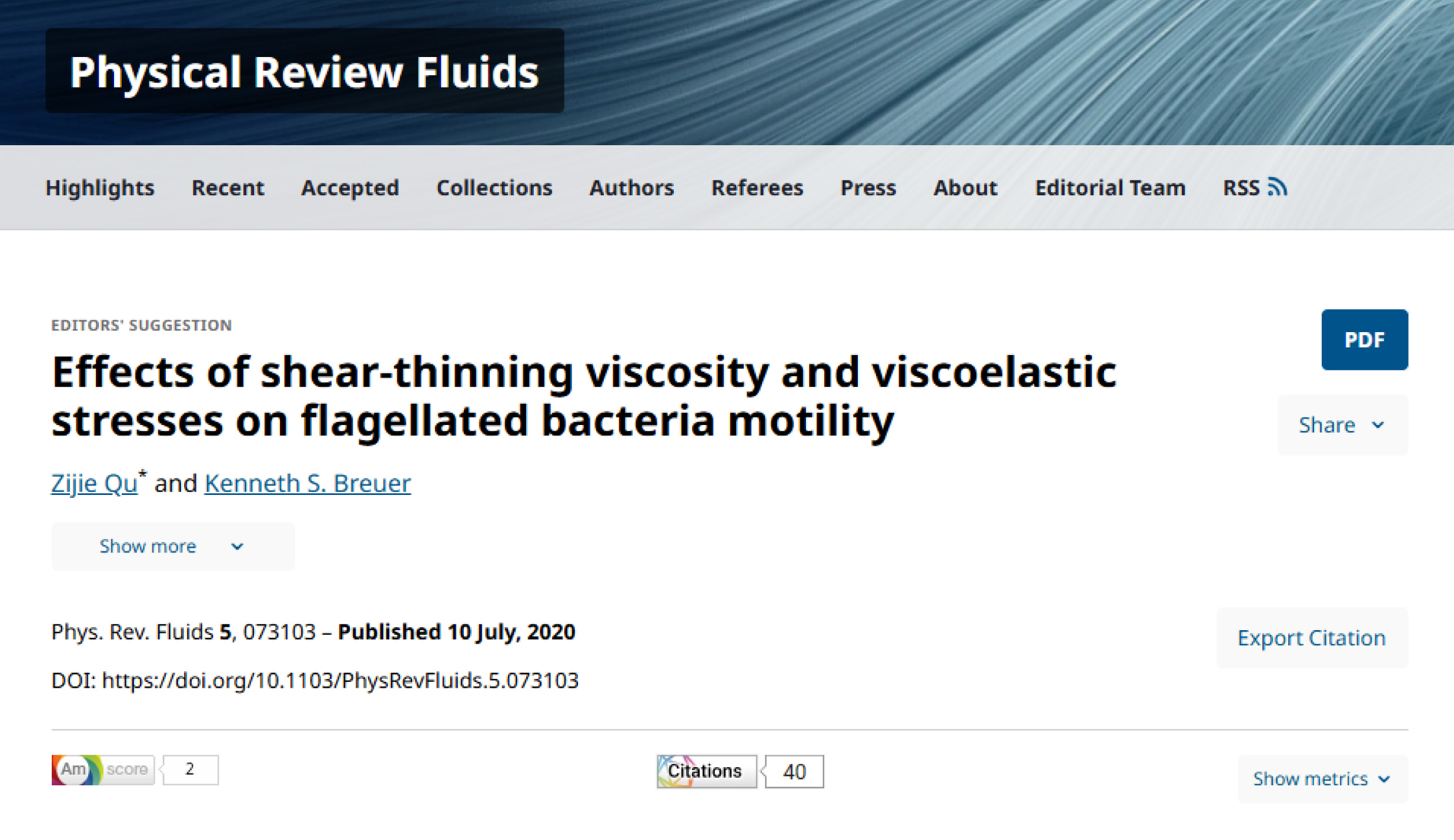Open the Accepted papers page
Screen dimensions: 1454x840
point(350,188)
